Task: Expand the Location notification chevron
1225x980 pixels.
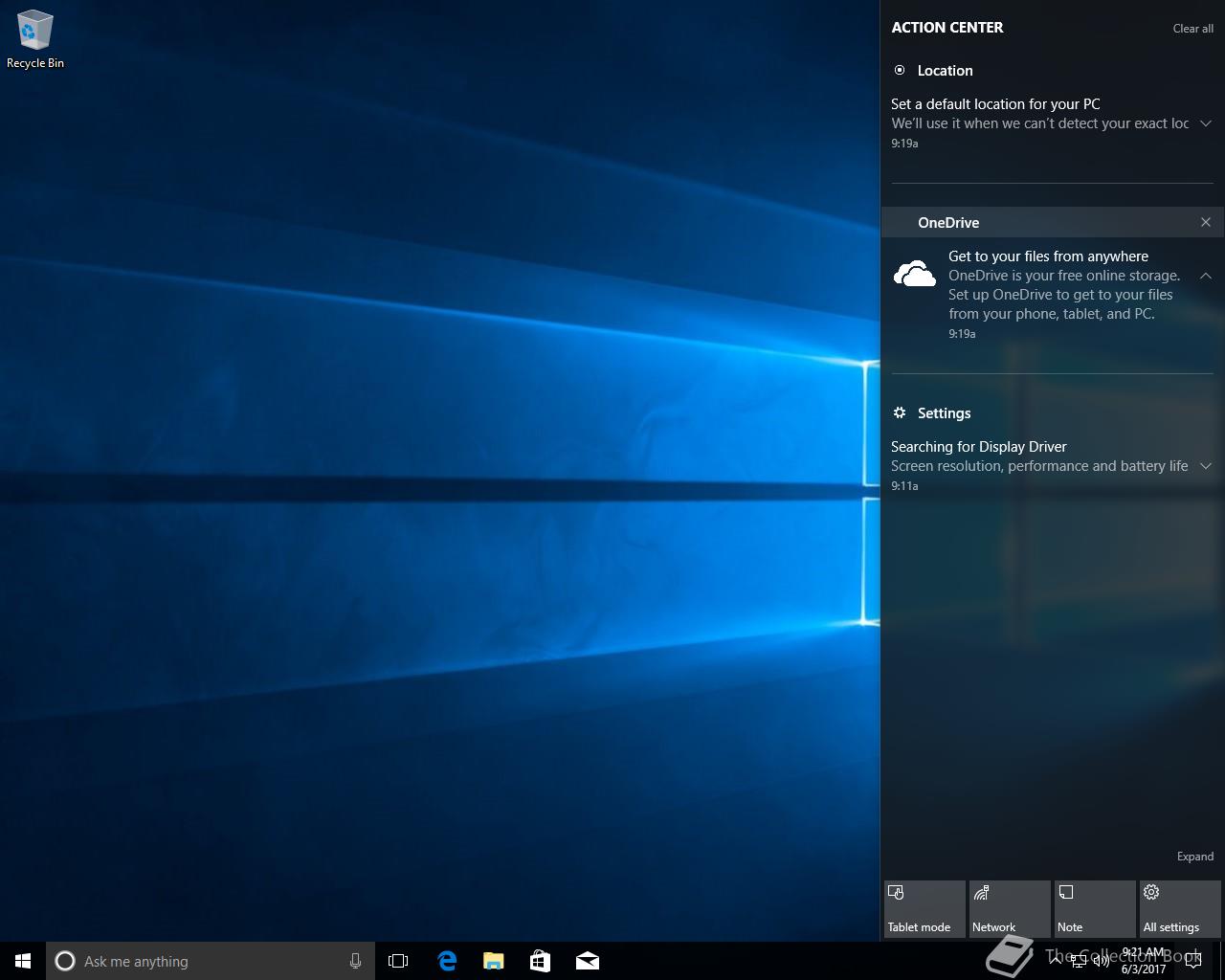Action: click(1206, 123)
